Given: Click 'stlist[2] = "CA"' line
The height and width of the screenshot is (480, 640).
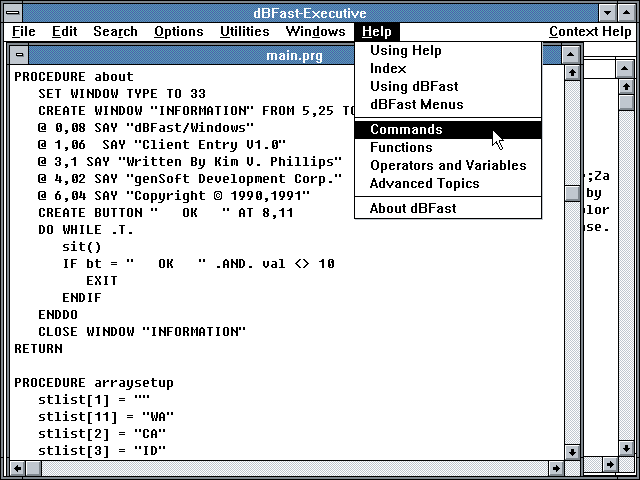Looking at the screenshot, I should (x=102, y=434).
